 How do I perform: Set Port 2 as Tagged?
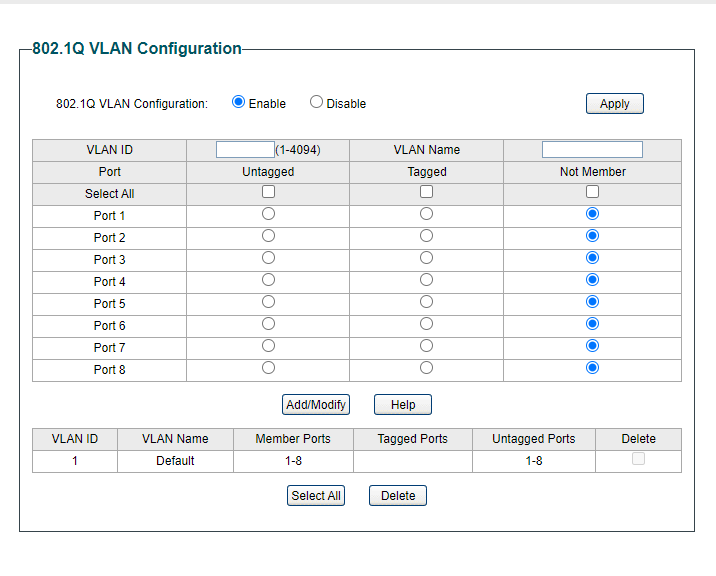[427, 236]
